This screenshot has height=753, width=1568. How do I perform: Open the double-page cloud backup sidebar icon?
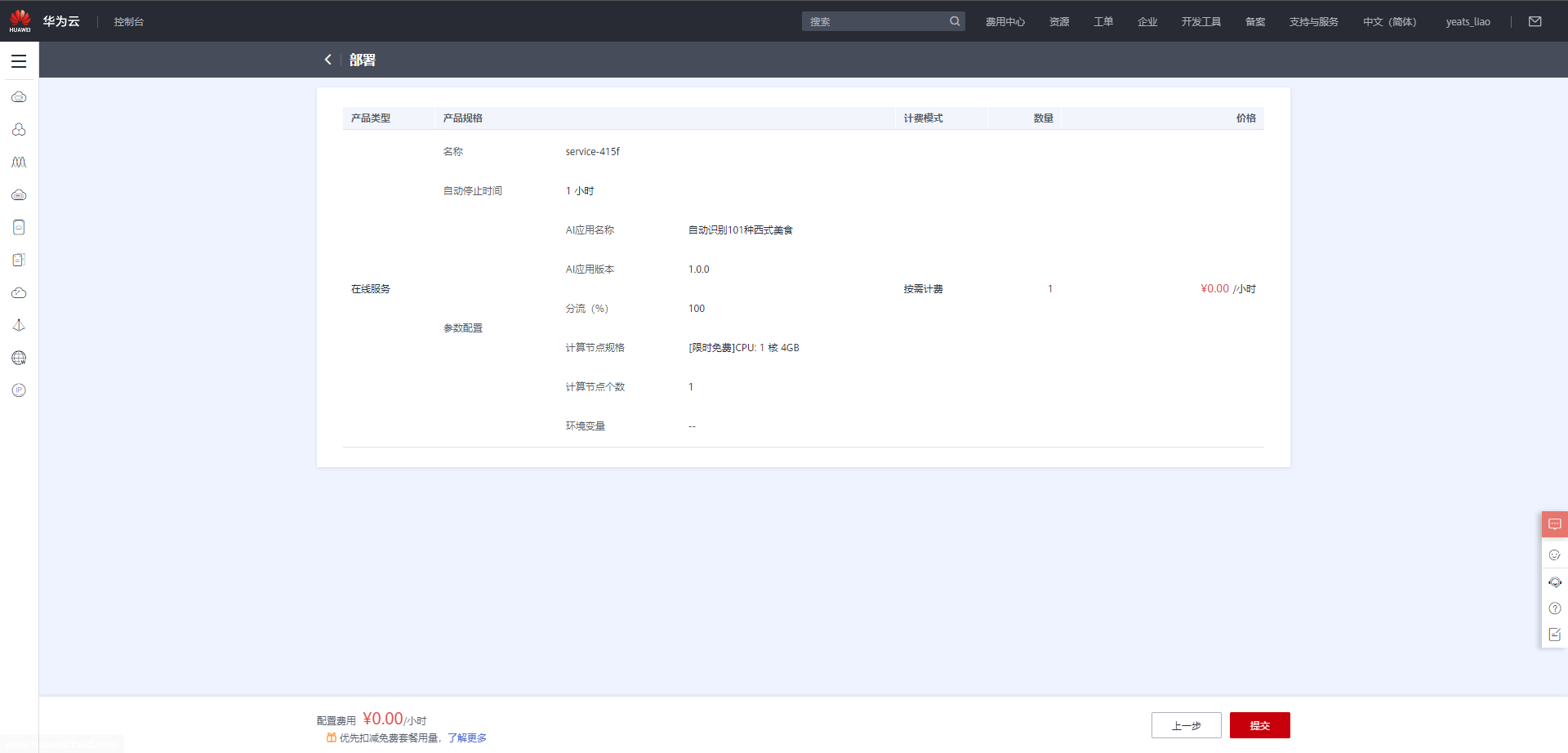pyautogui.click(x=19, y=260)
